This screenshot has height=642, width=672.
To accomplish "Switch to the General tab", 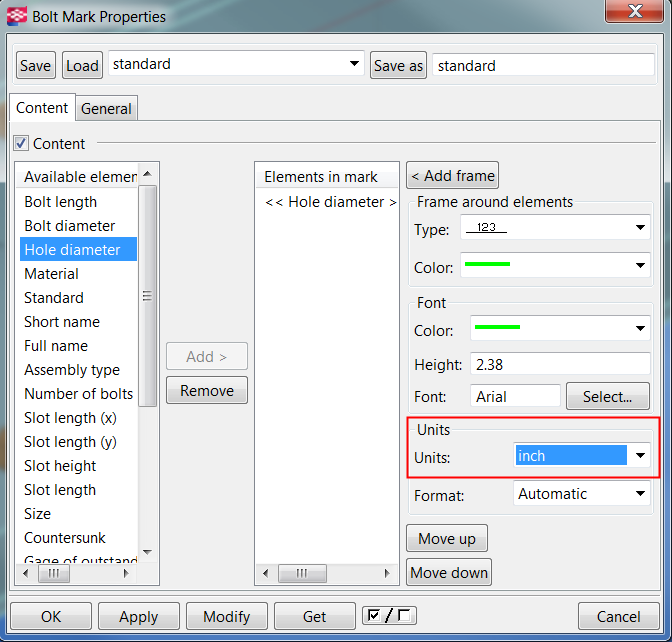I will (107, 109).
